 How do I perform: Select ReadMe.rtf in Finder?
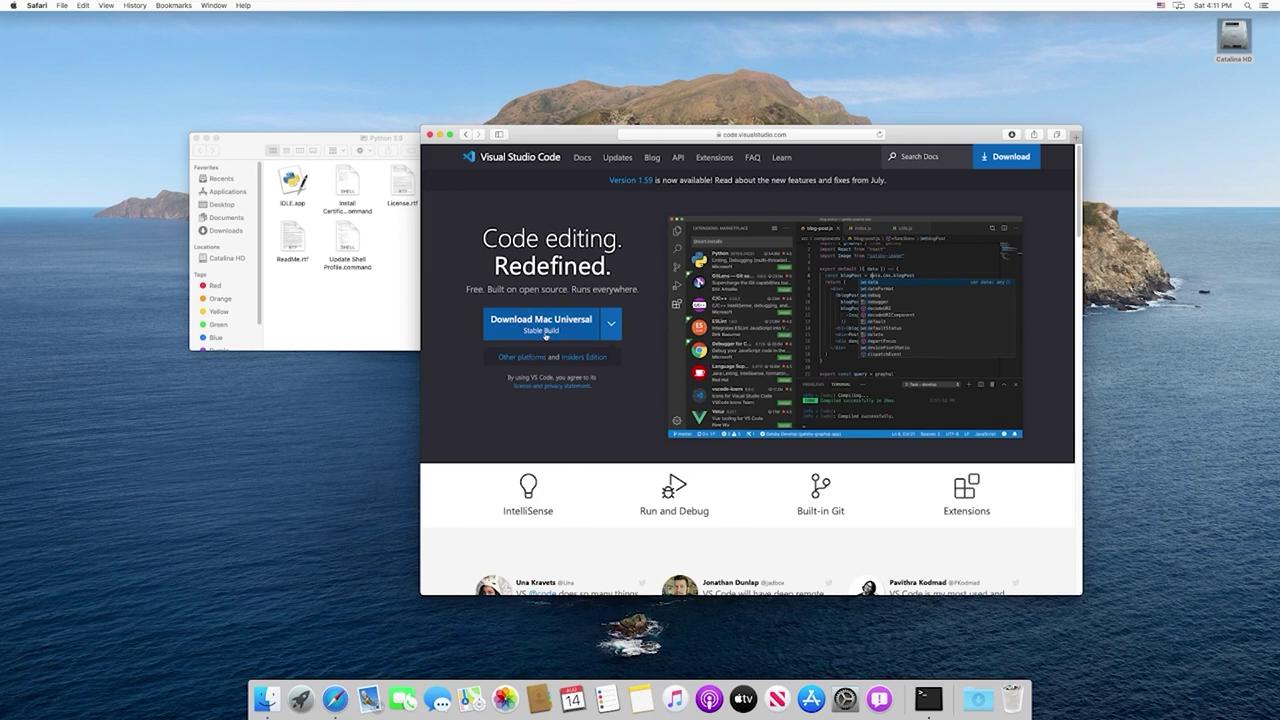[x=292, y=243]
